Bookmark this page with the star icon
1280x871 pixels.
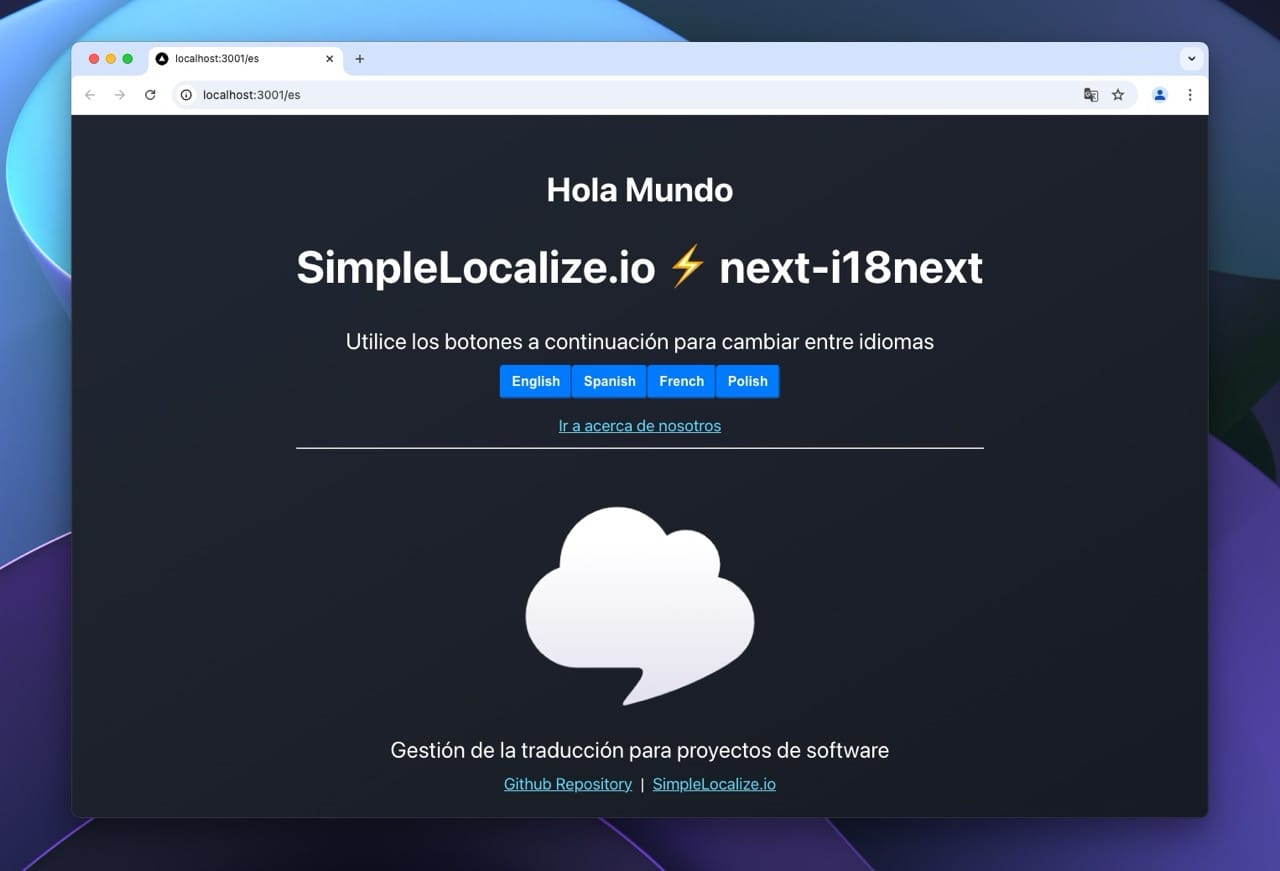1118,95
